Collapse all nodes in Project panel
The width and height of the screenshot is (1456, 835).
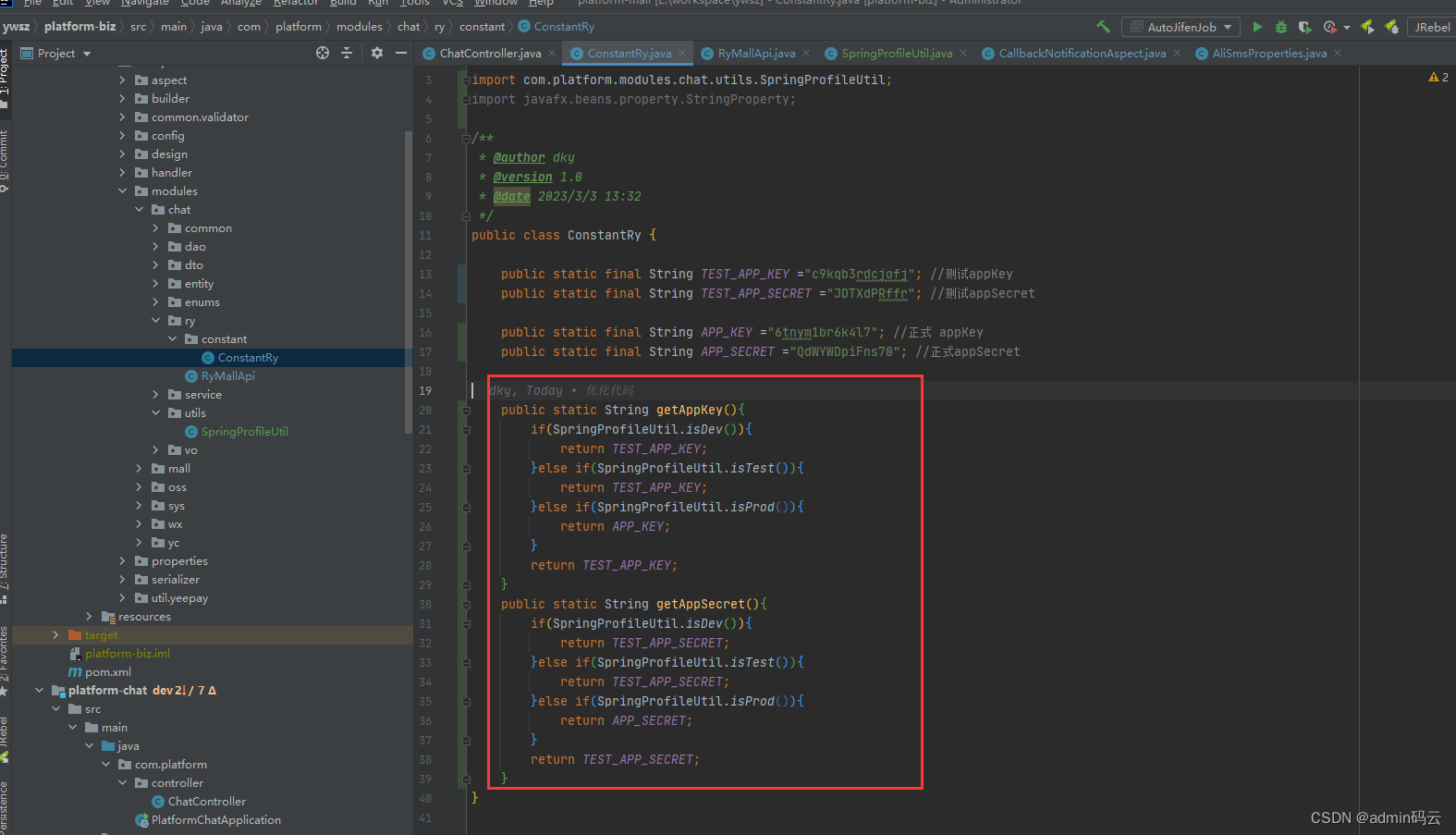[347, 53]
